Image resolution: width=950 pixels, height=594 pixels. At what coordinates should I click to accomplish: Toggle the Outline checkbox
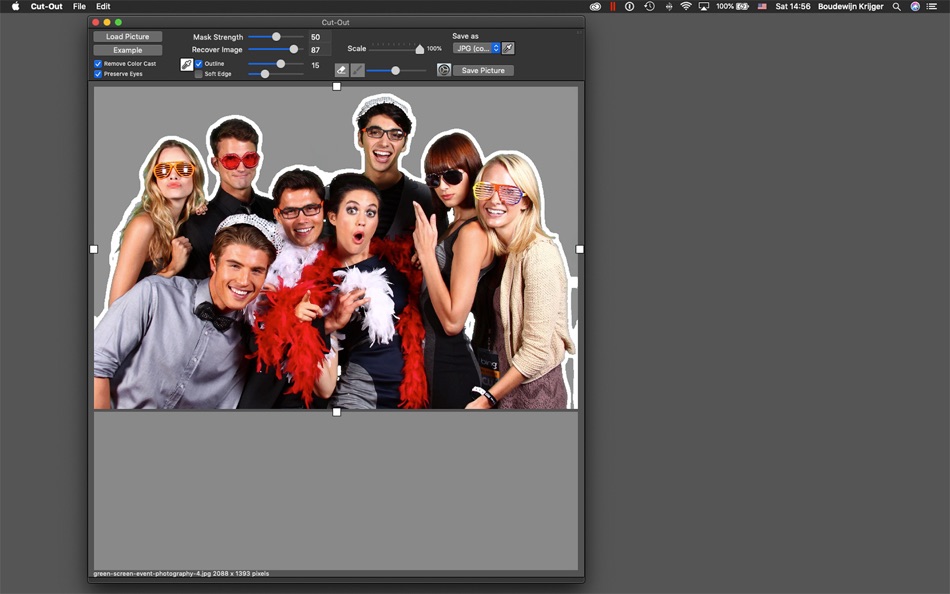tap(198, 64)
